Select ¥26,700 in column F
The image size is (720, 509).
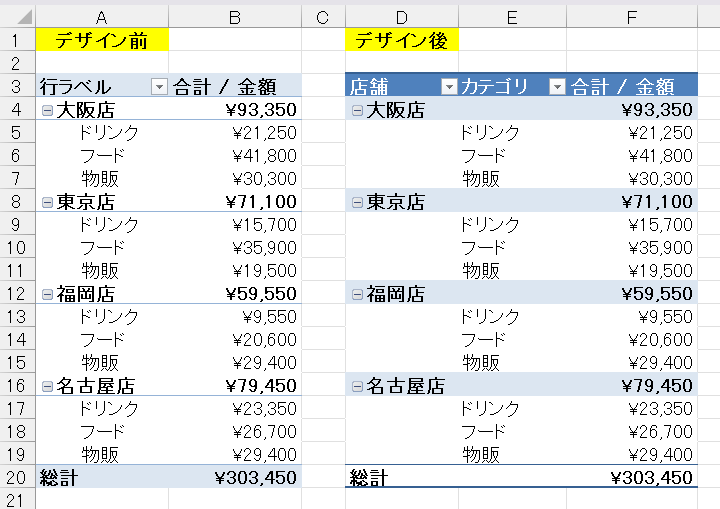click(x=660, y=431)
